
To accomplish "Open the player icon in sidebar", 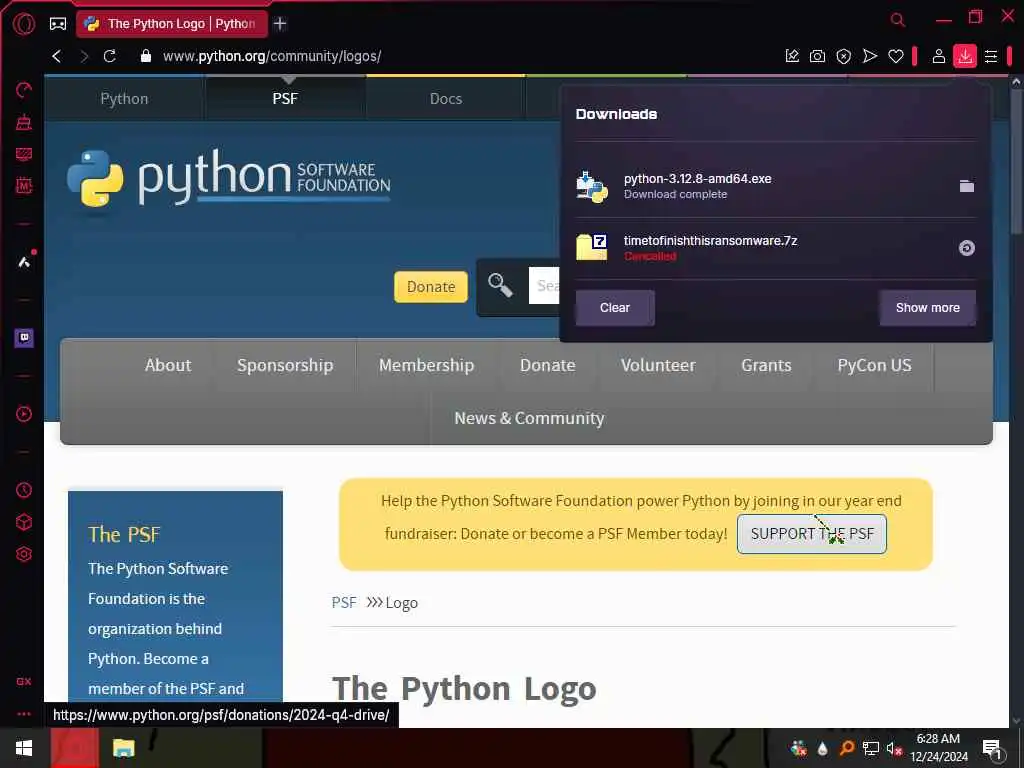I will [24, 414].
